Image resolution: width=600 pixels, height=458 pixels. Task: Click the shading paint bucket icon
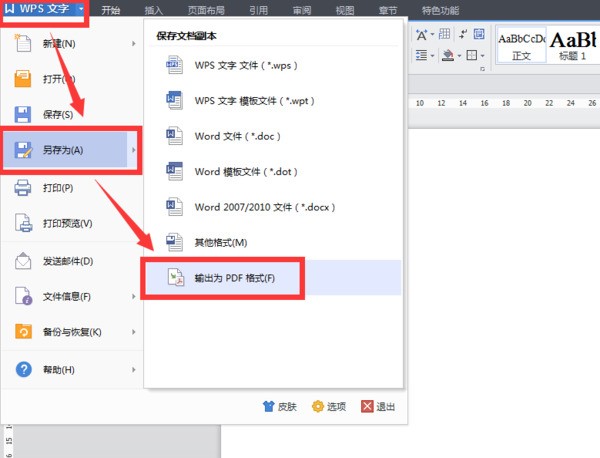click(448, 55)
